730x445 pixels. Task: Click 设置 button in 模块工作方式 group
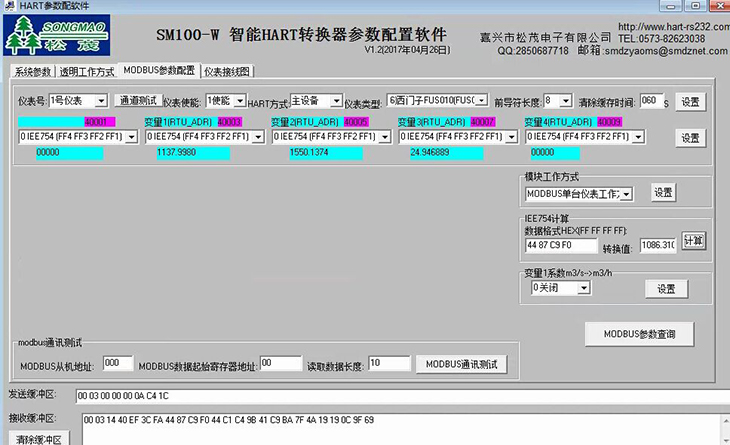coord(664,192)
